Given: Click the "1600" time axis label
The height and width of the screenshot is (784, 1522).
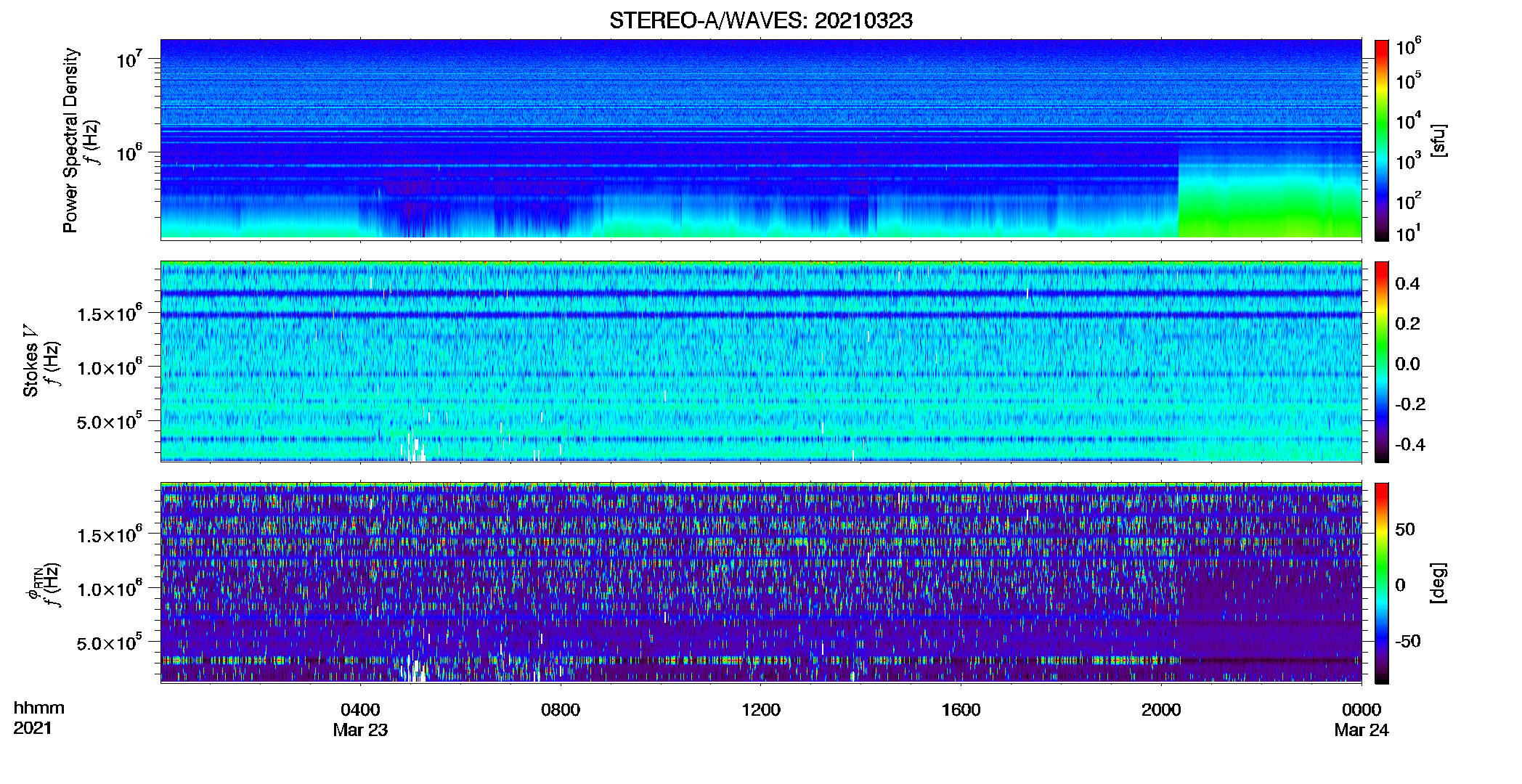Looking at the screenshot, I should coord(961,710).
